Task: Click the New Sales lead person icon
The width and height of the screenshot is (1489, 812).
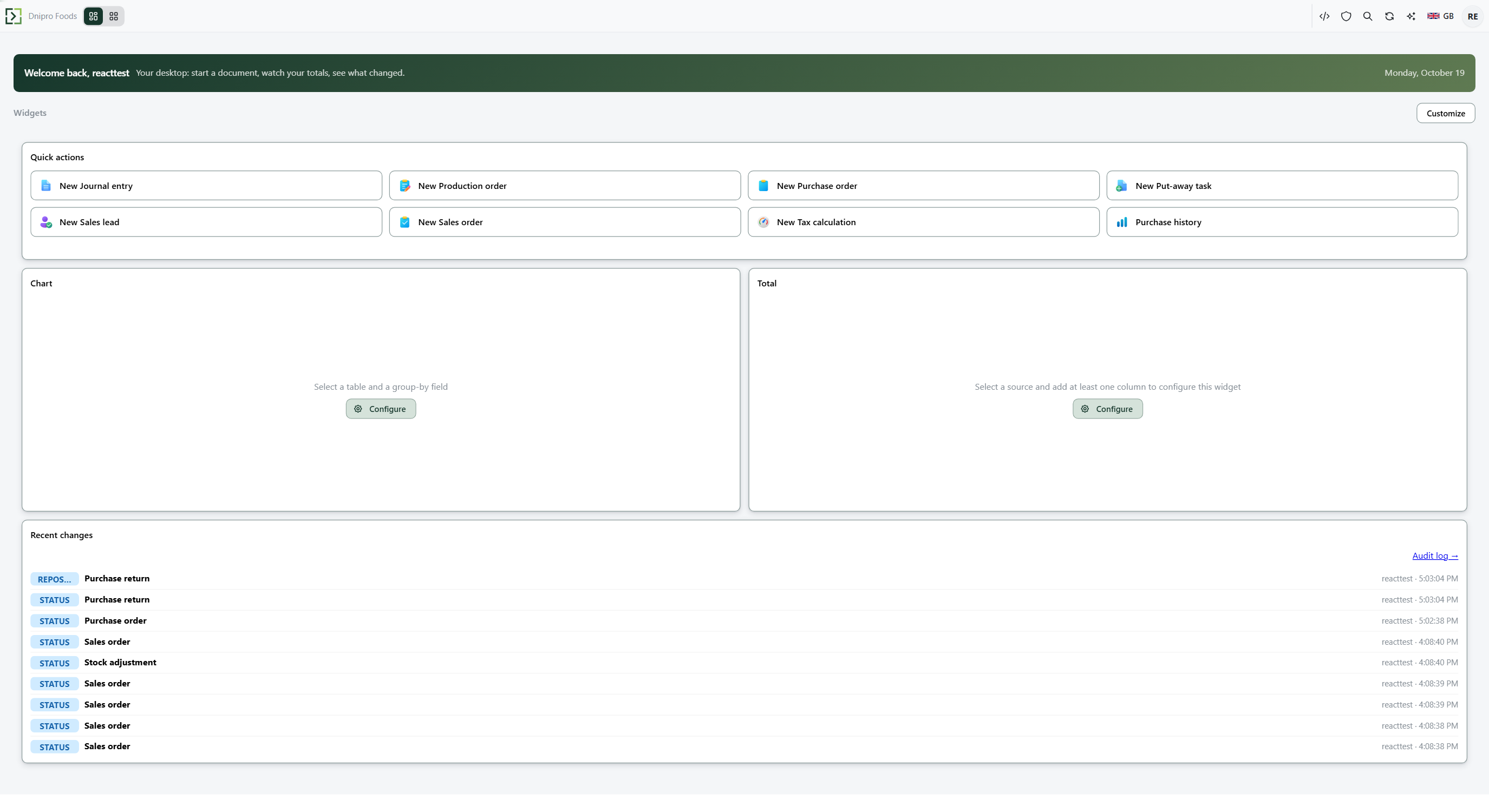Action: 46,222
